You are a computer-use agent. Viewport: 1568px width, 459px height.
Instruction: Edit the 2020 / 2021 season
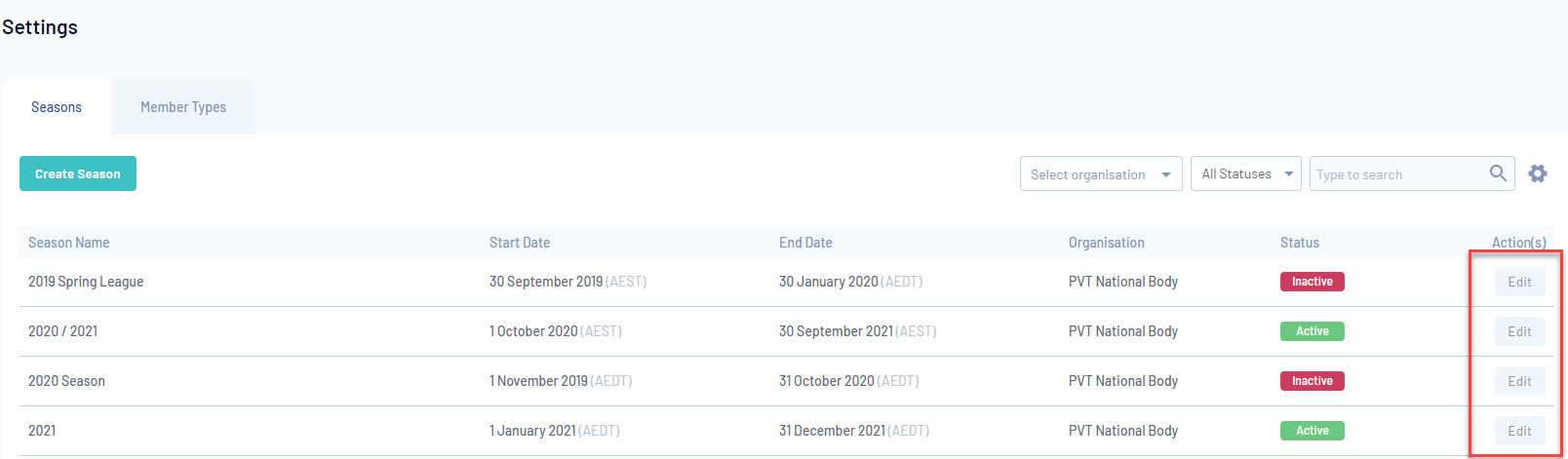click(1519, 331)
